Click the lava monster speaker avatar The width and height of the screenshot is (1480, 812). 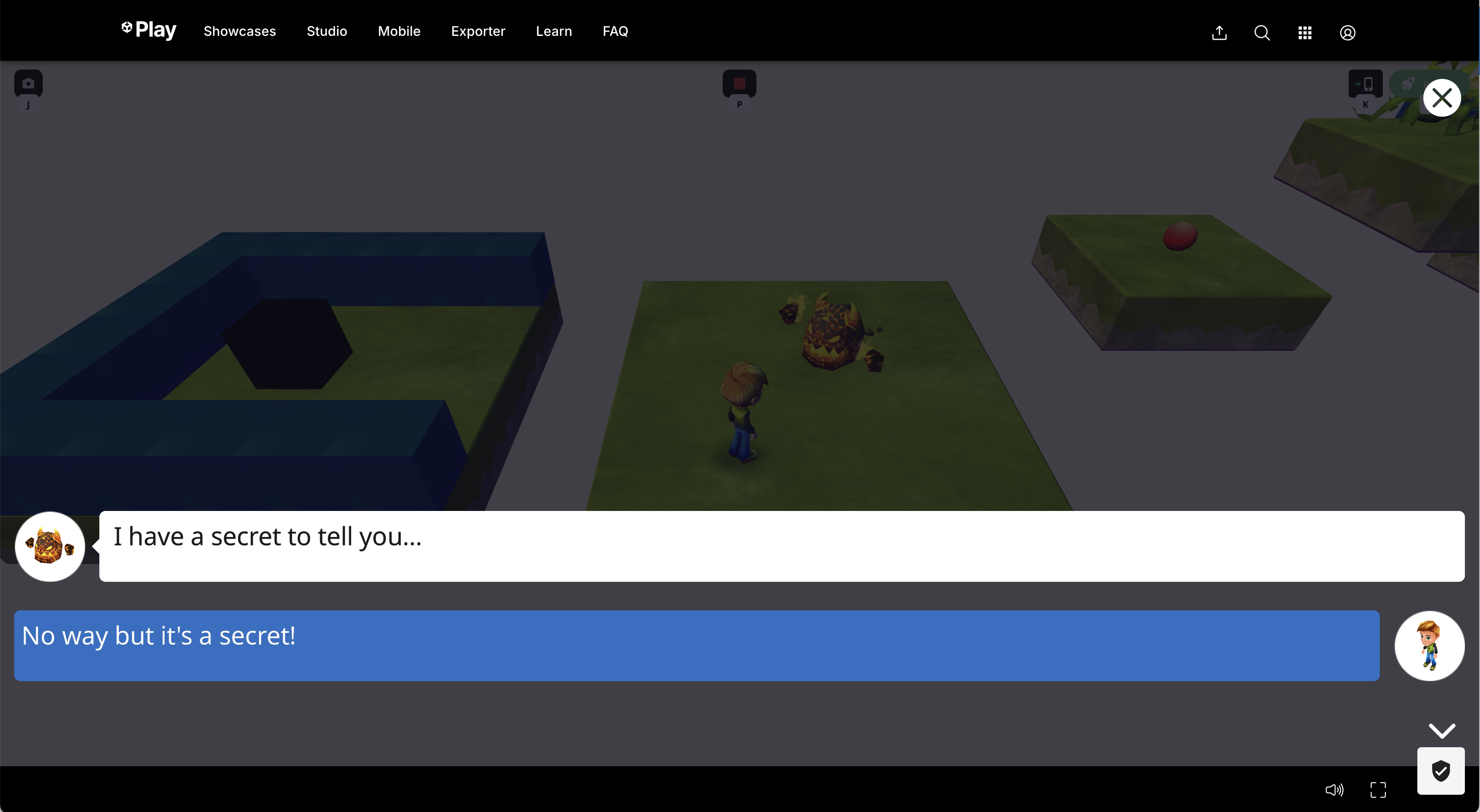pyautogui.click(x=50, y=546)
